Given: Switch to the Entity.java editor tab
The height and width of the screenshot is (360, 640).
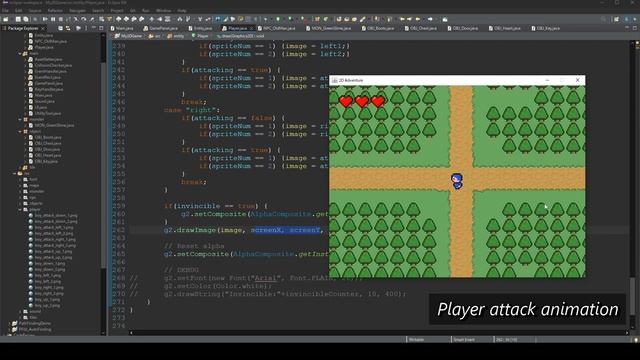Looking at the screenshot, I should (x=200, y=28).
